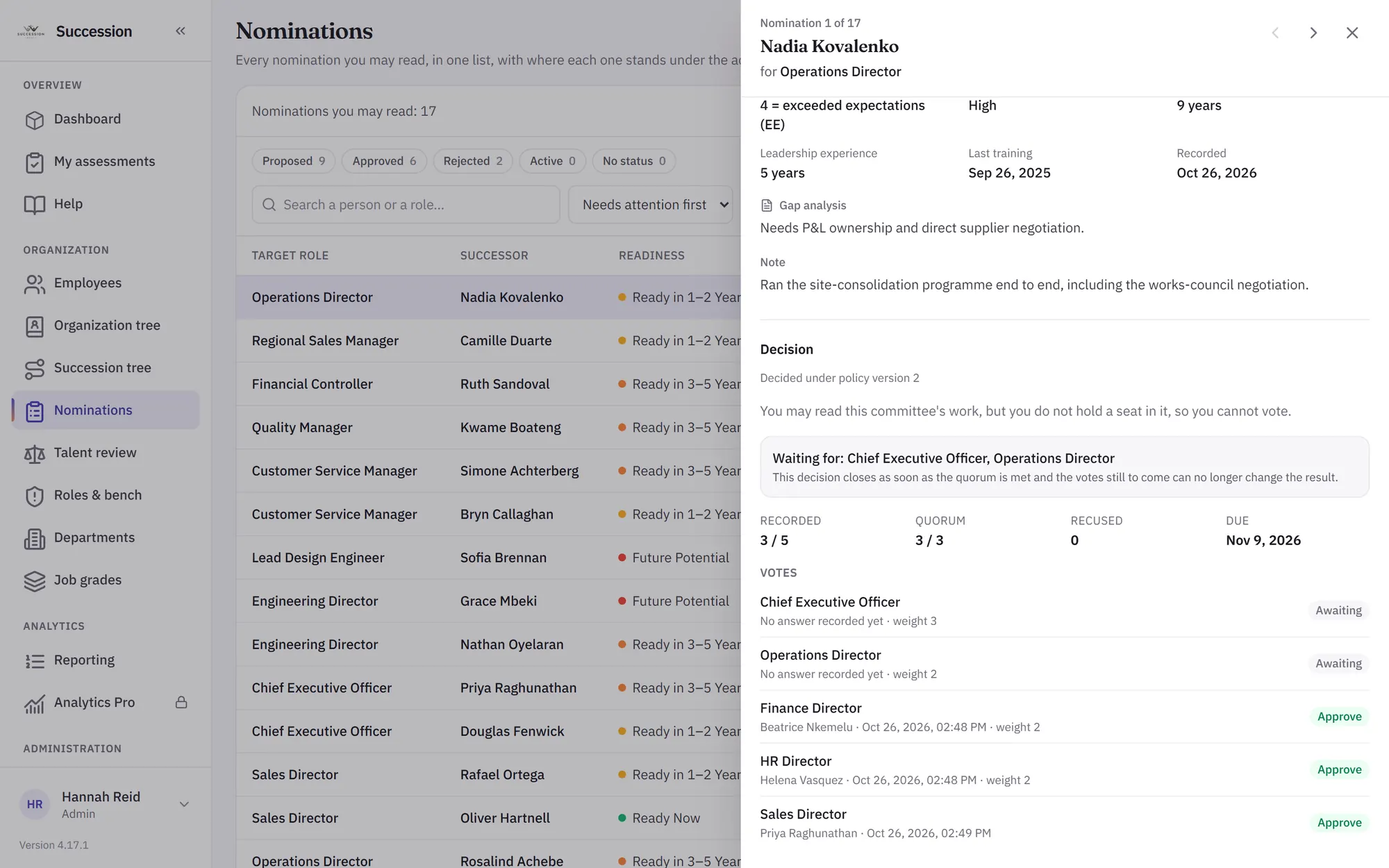
Task: Collapse the sidebar with the double-chevron icon
Action: tap(181, 31)
